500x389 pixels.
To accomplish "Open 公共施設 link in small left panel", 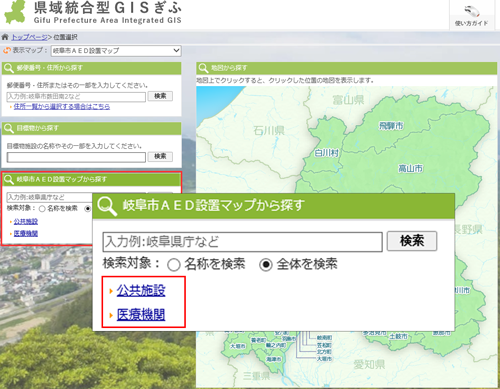I will pyautogui.click(x=26, y=222).
